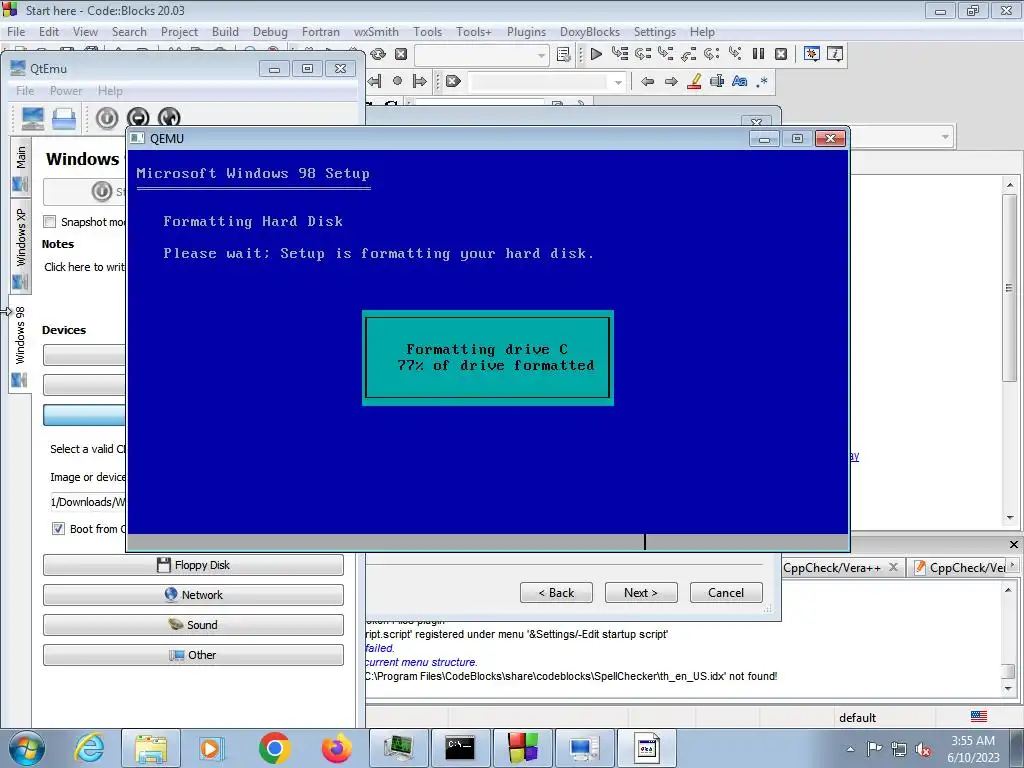This screenshot has height=768, width=1024.
Task: Open the Plugins menu
Action: pyautogui.click(x=526, y=31)
